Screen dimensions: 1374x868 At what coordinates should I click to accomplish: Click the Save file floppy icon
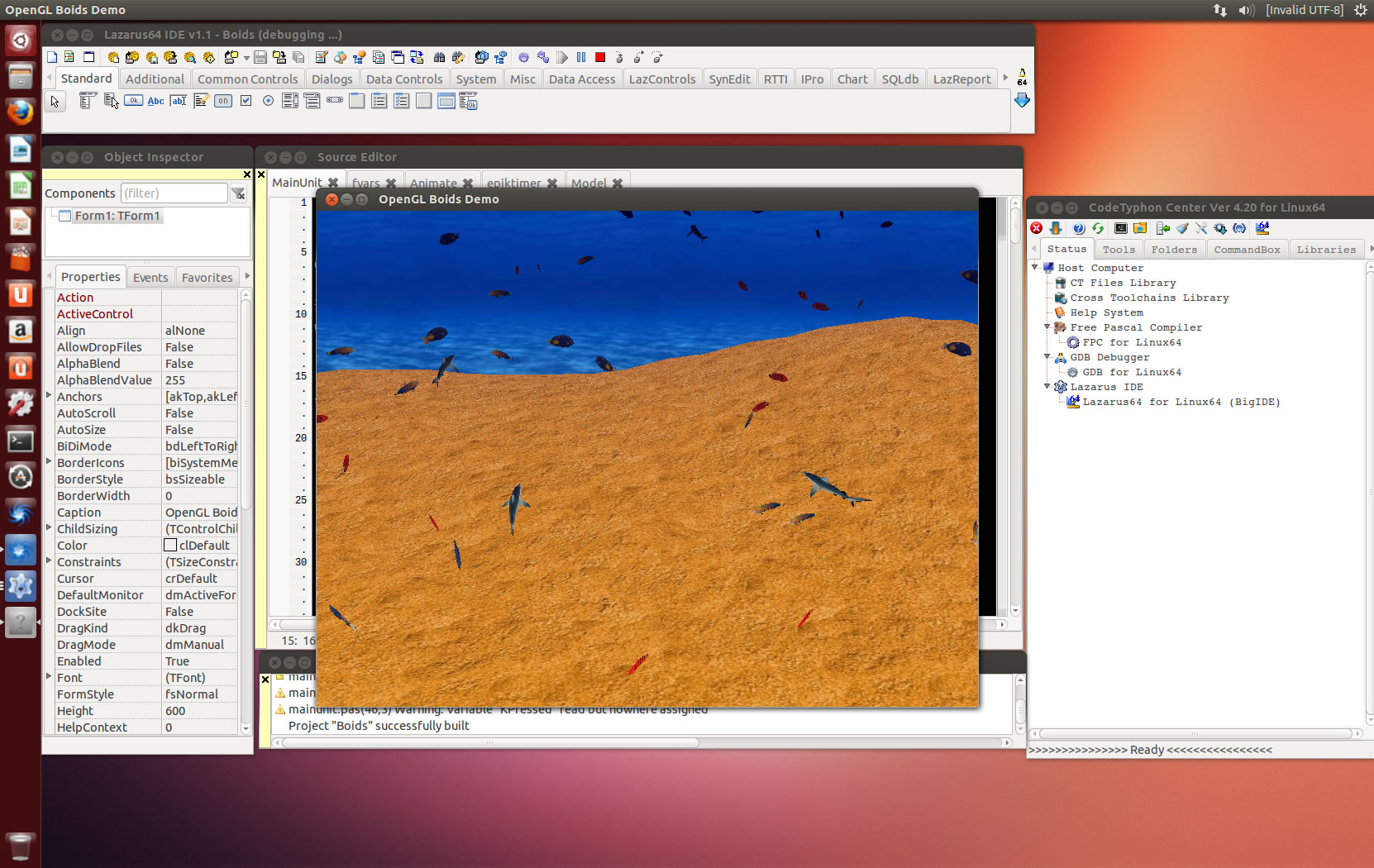click(x=260, y=57)
